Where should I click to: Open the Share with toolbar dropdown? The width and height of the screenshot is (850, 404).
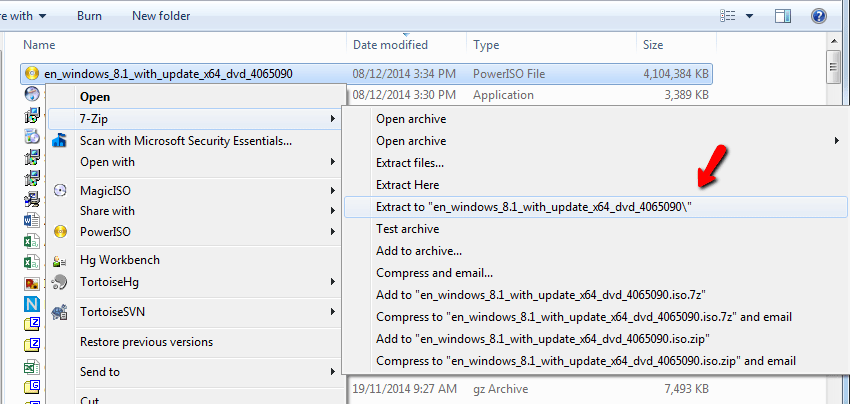[23, 16]
